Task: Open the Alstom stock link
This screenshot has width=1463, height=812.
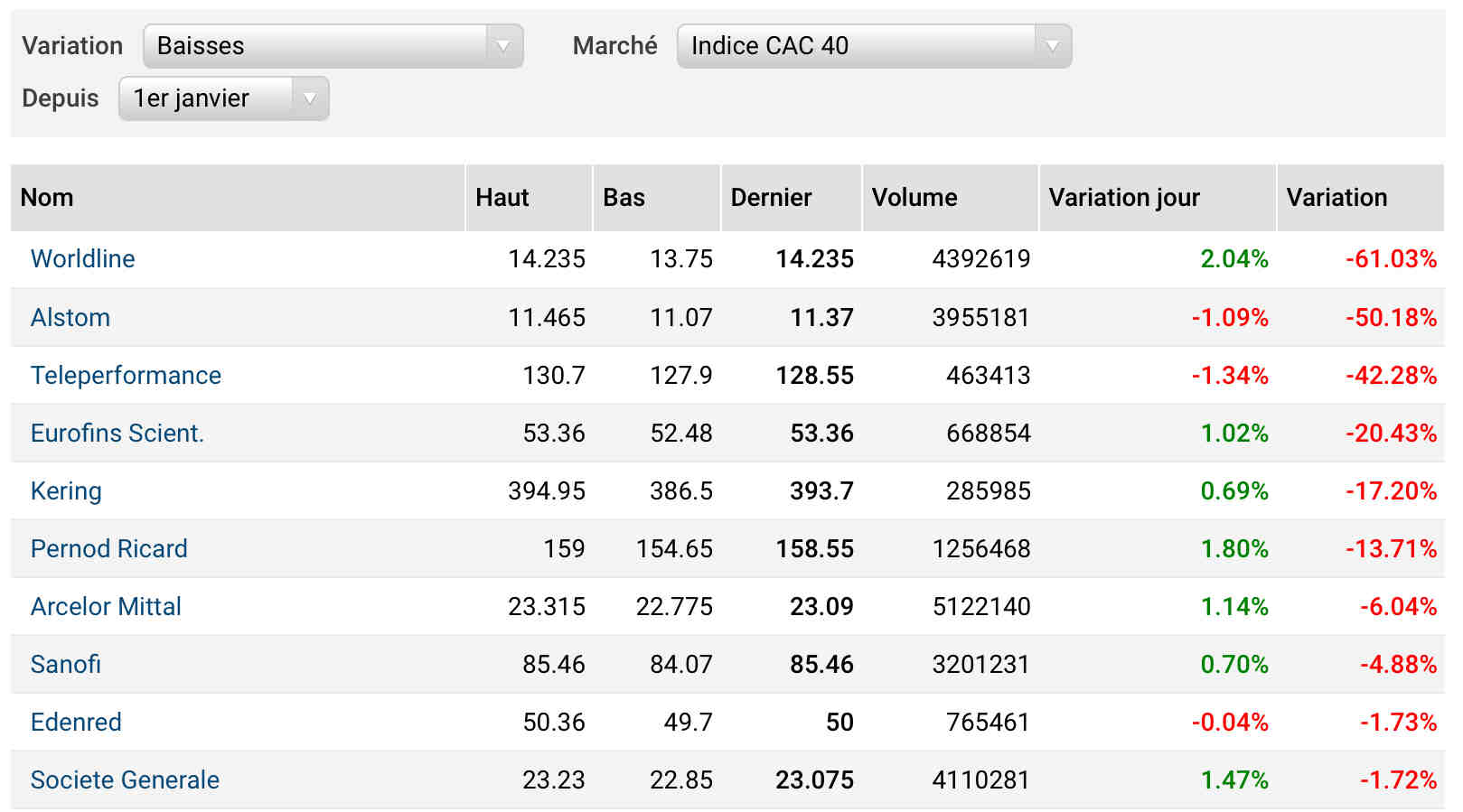Action: pos(70,318)
